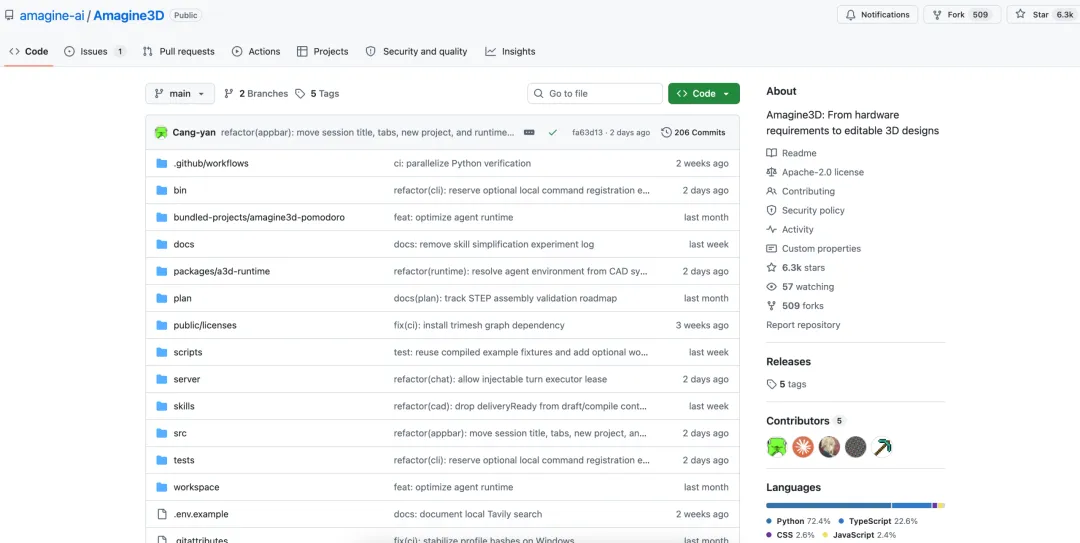This screenshot has width=1080, height=543.
Task: Open the Apache-2.0 license link
Action: point(822,172)
